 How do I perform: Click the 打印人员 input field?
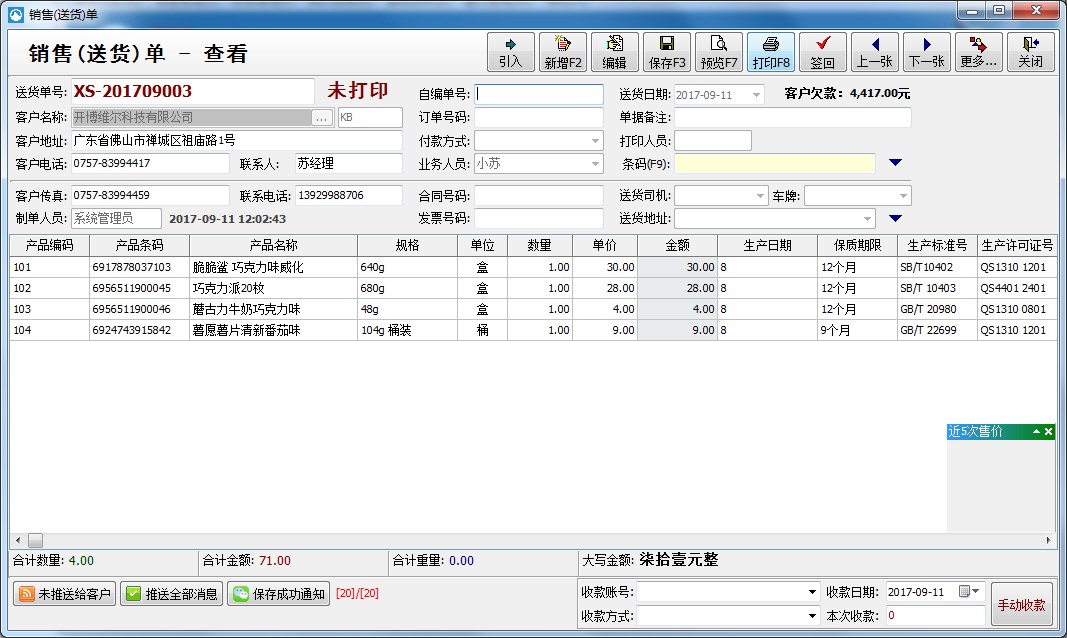pyautogui.click(x=712, y=141)
